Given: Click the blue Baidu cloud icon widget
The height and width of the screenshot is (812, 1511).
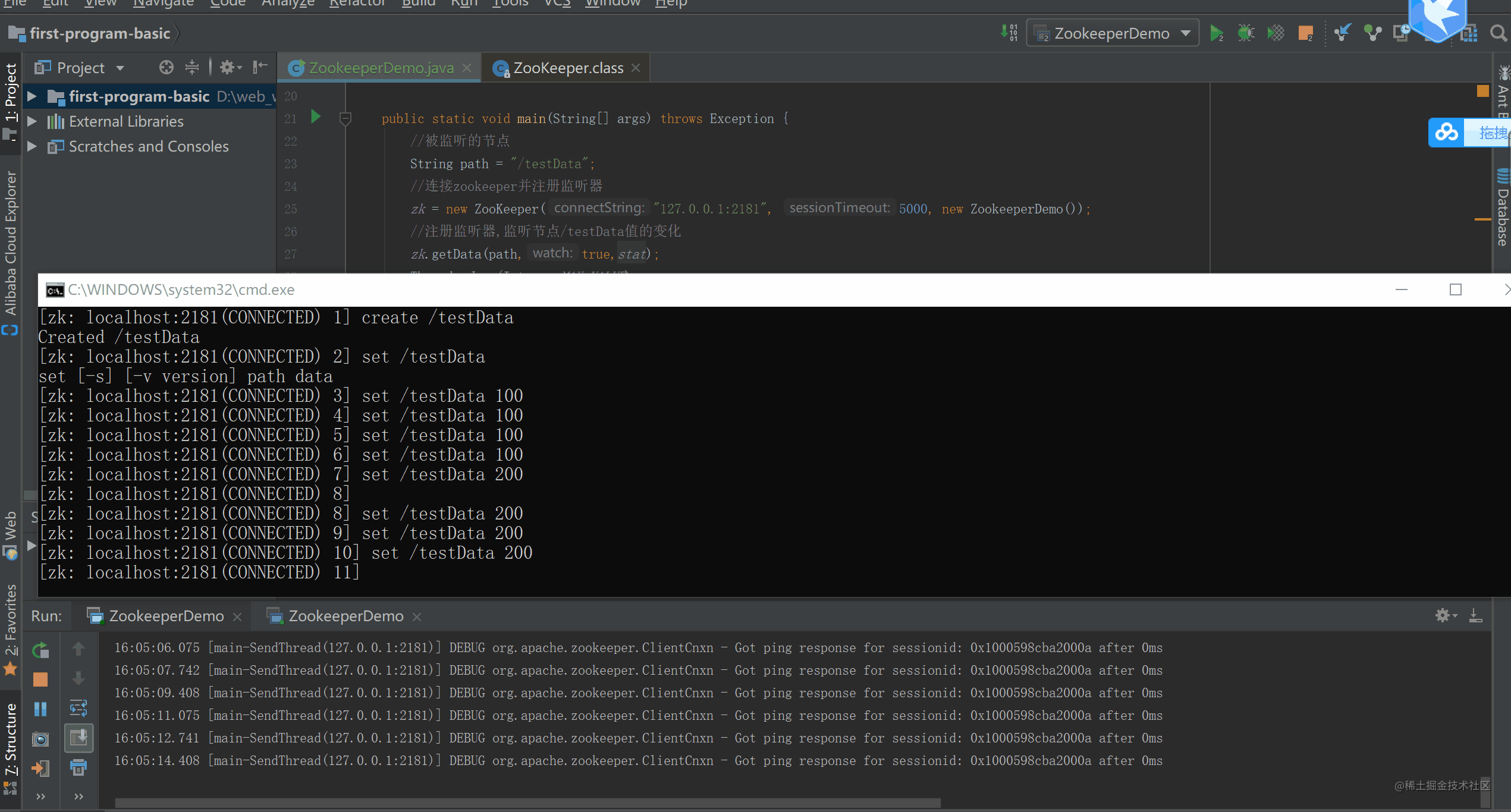Looking at the screenshot, I should click(1446, 132).
